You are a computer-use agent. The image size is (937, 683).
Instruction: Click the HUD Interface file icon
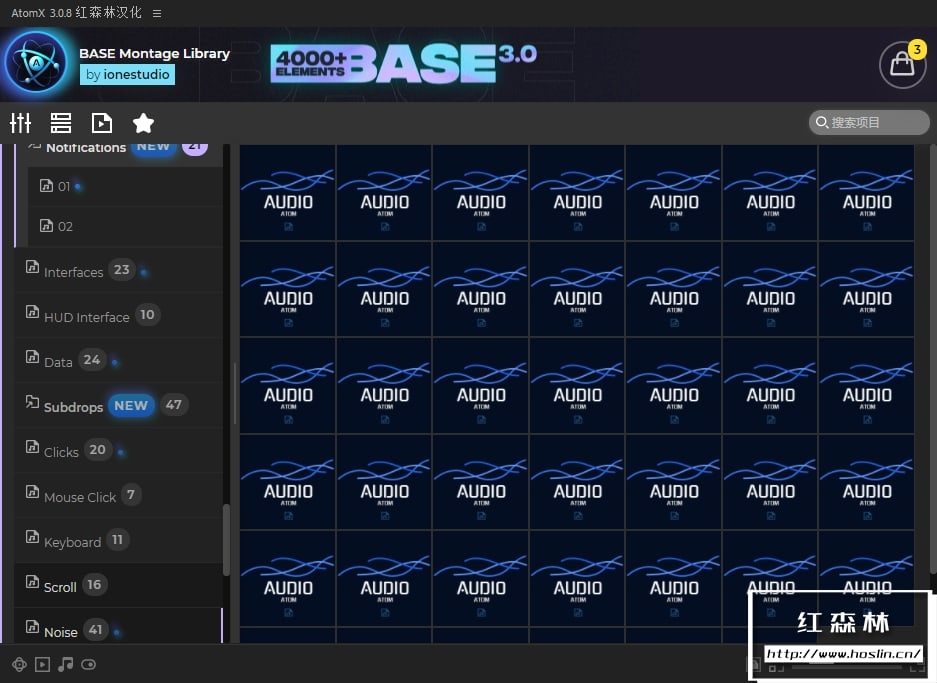click(x=32, y=311)
